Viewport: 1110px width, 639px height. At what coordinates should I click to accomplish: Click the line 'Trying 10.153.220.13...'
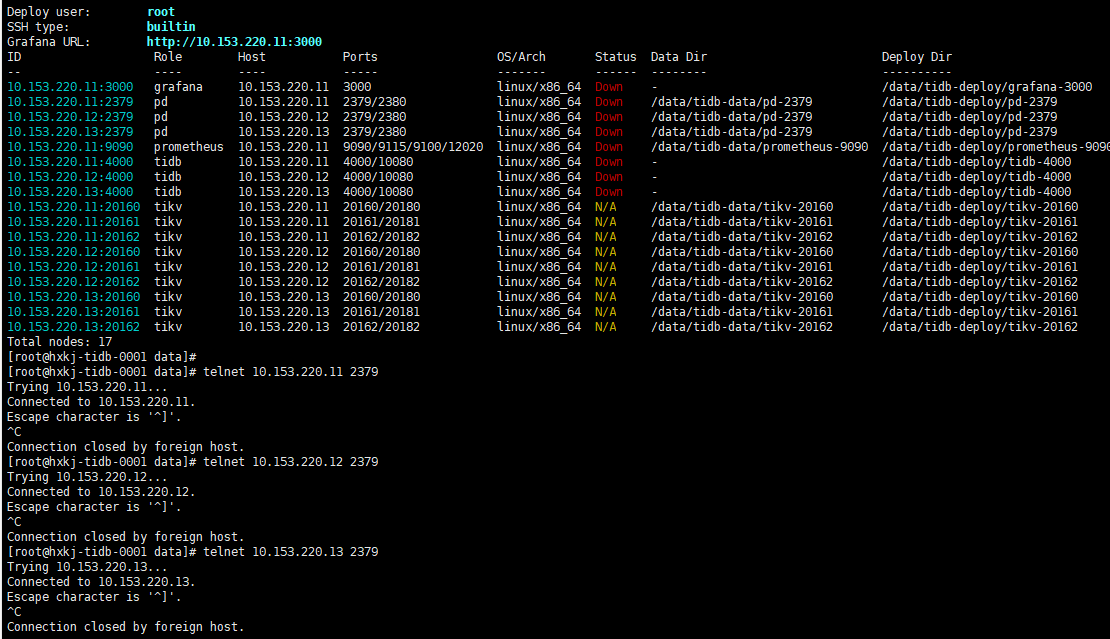click(87, 567)
